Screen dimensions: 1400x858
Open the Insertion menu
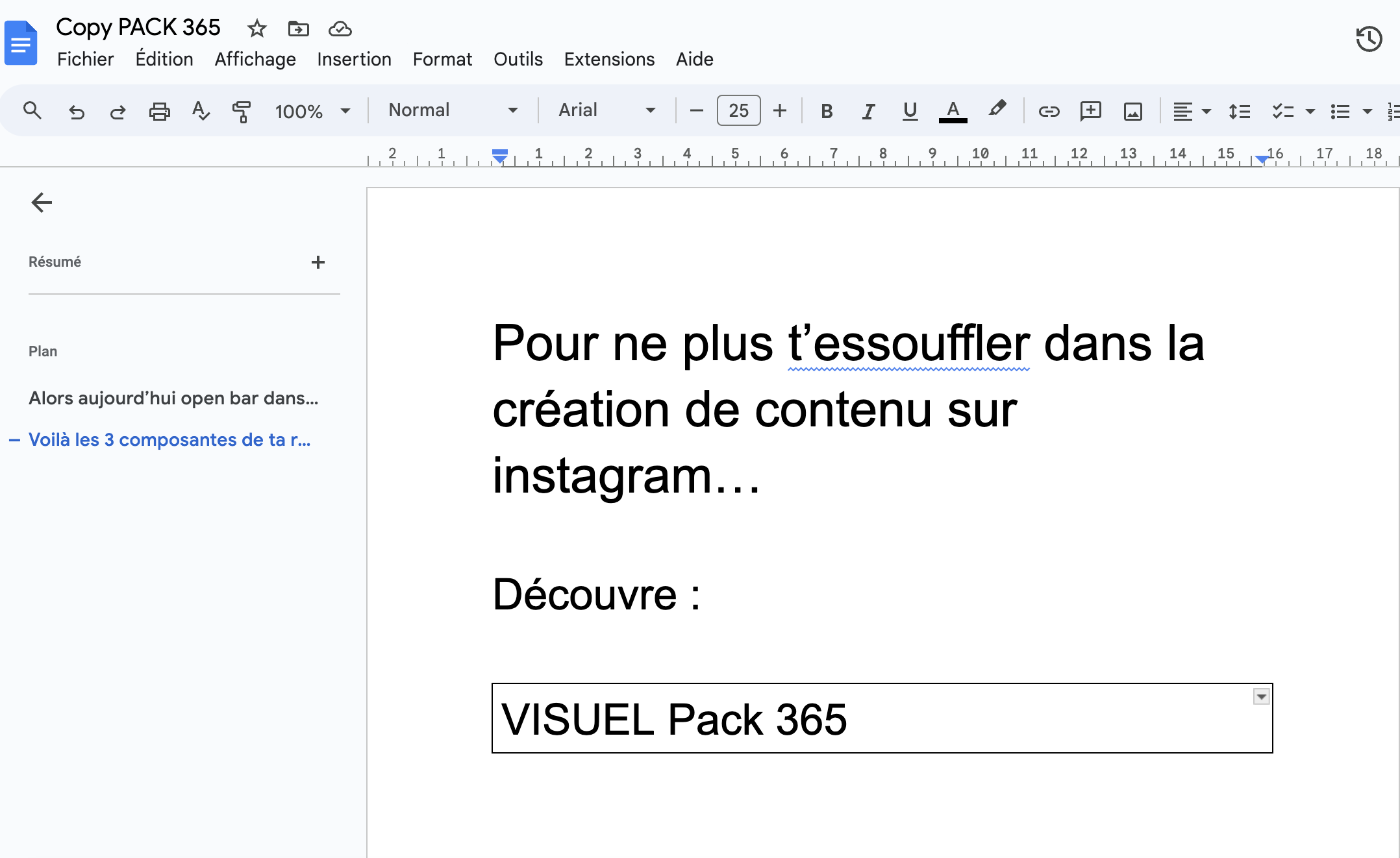coord(354,59)
